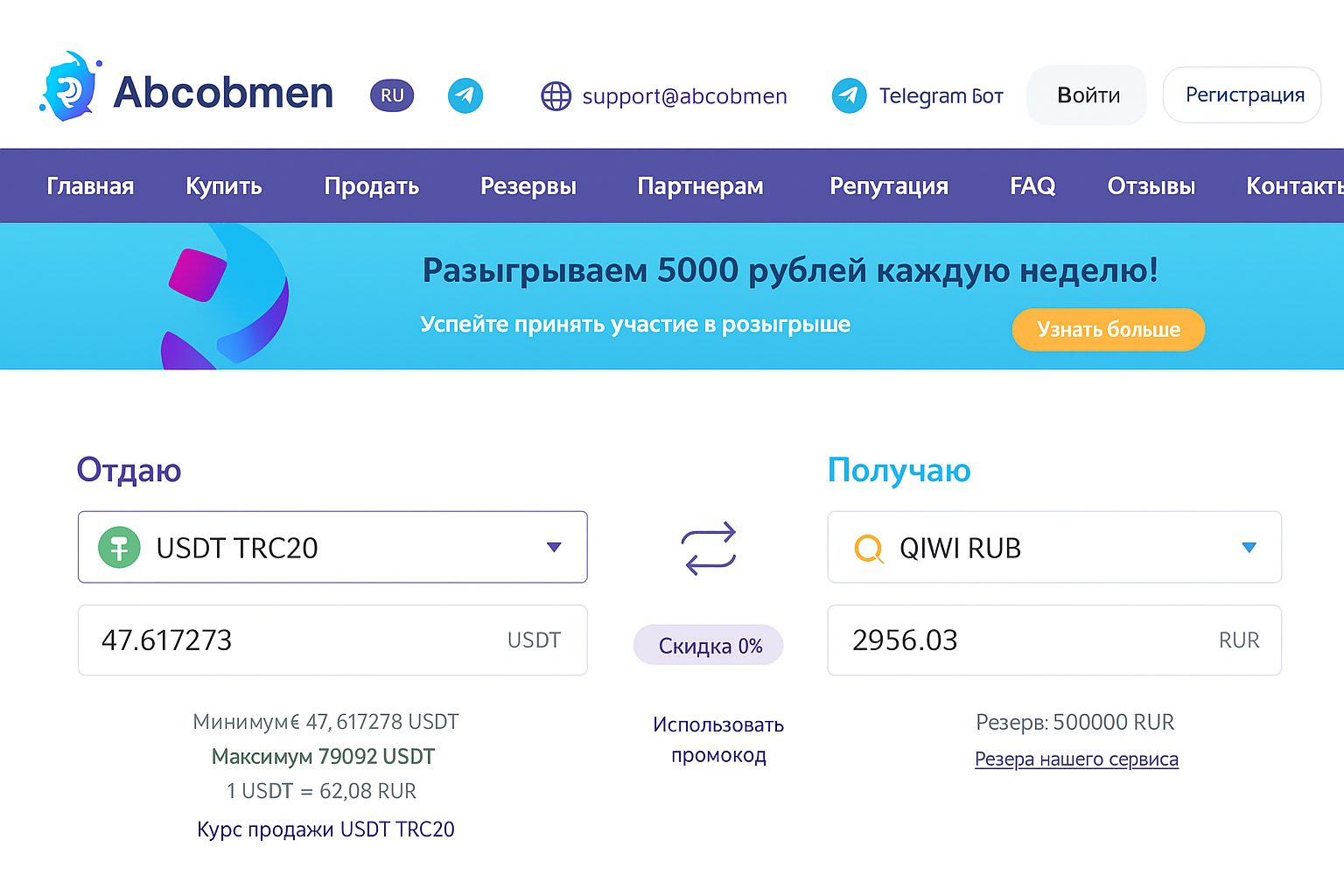The width and height of the screenshot is (1344, 896).
Task: Click the Telegram icon in the header
Action: 465,94
